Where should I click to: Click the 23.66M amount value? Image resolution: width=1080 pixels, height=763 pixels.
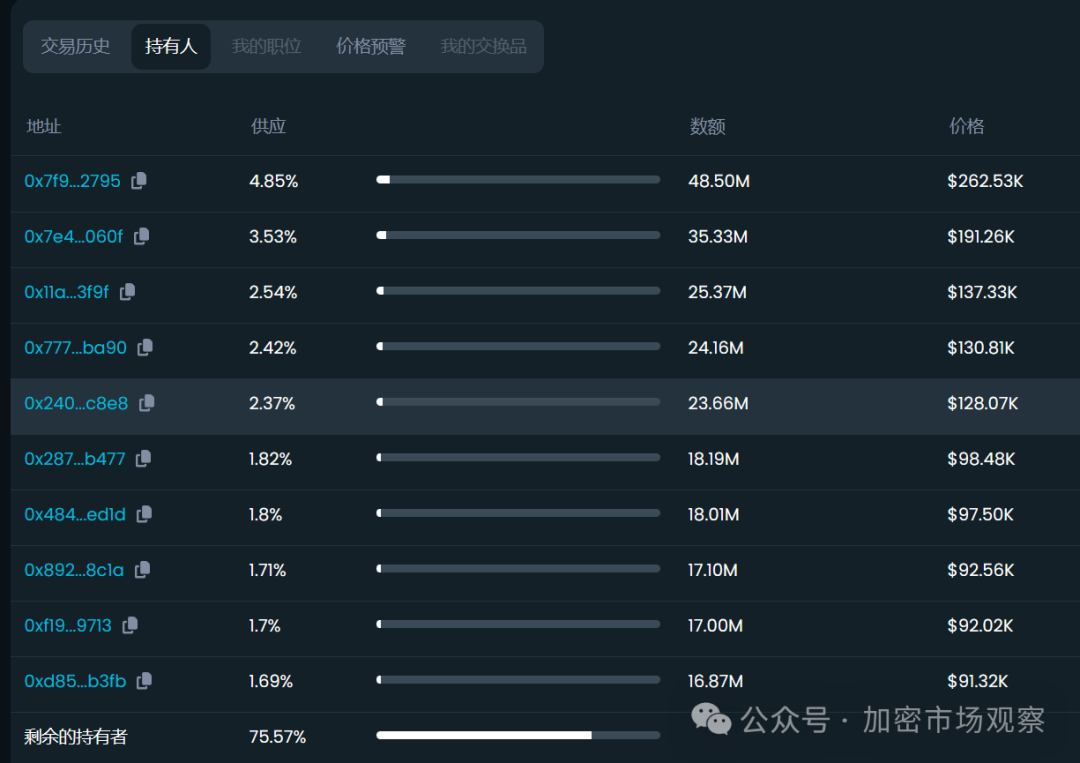[x=718, y=404]
